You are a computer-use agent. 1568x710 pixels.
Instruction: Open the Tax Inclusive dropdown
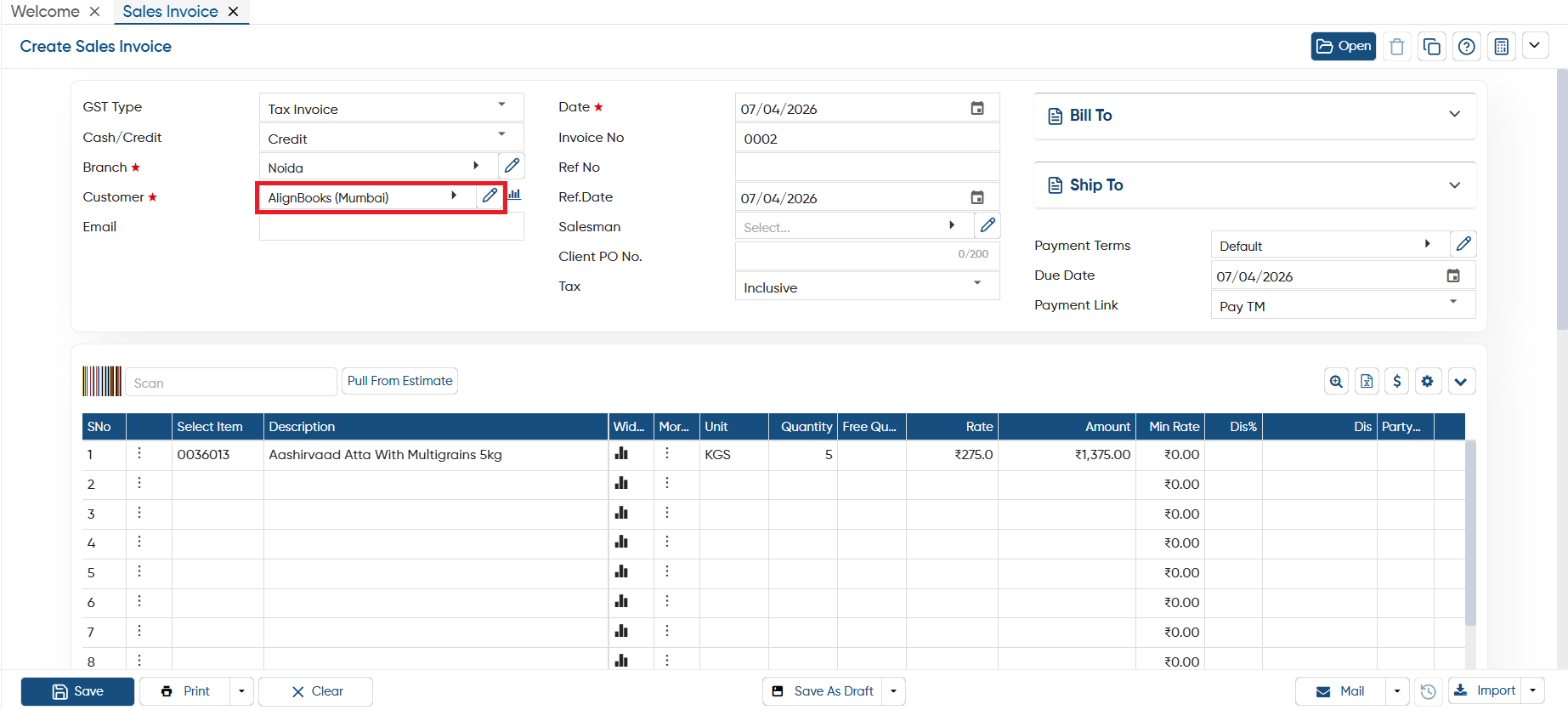coord(867,287)
